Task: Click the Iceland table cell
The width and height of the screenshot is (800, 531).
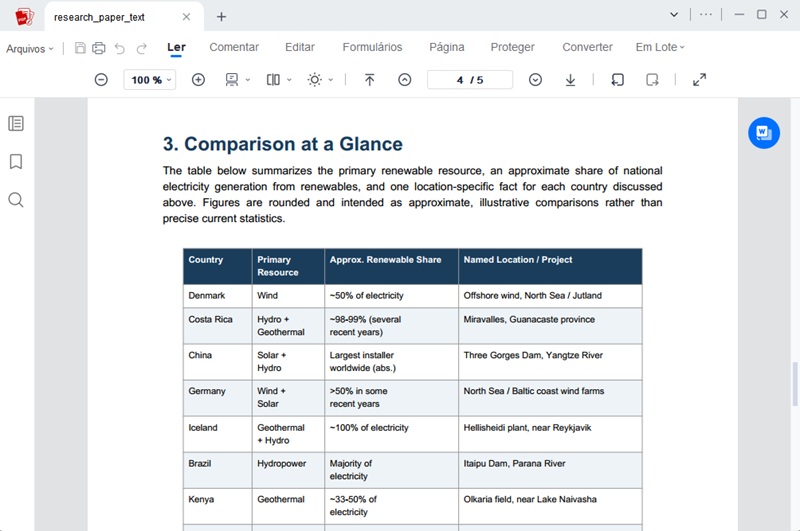Action: tap(218, 434)
